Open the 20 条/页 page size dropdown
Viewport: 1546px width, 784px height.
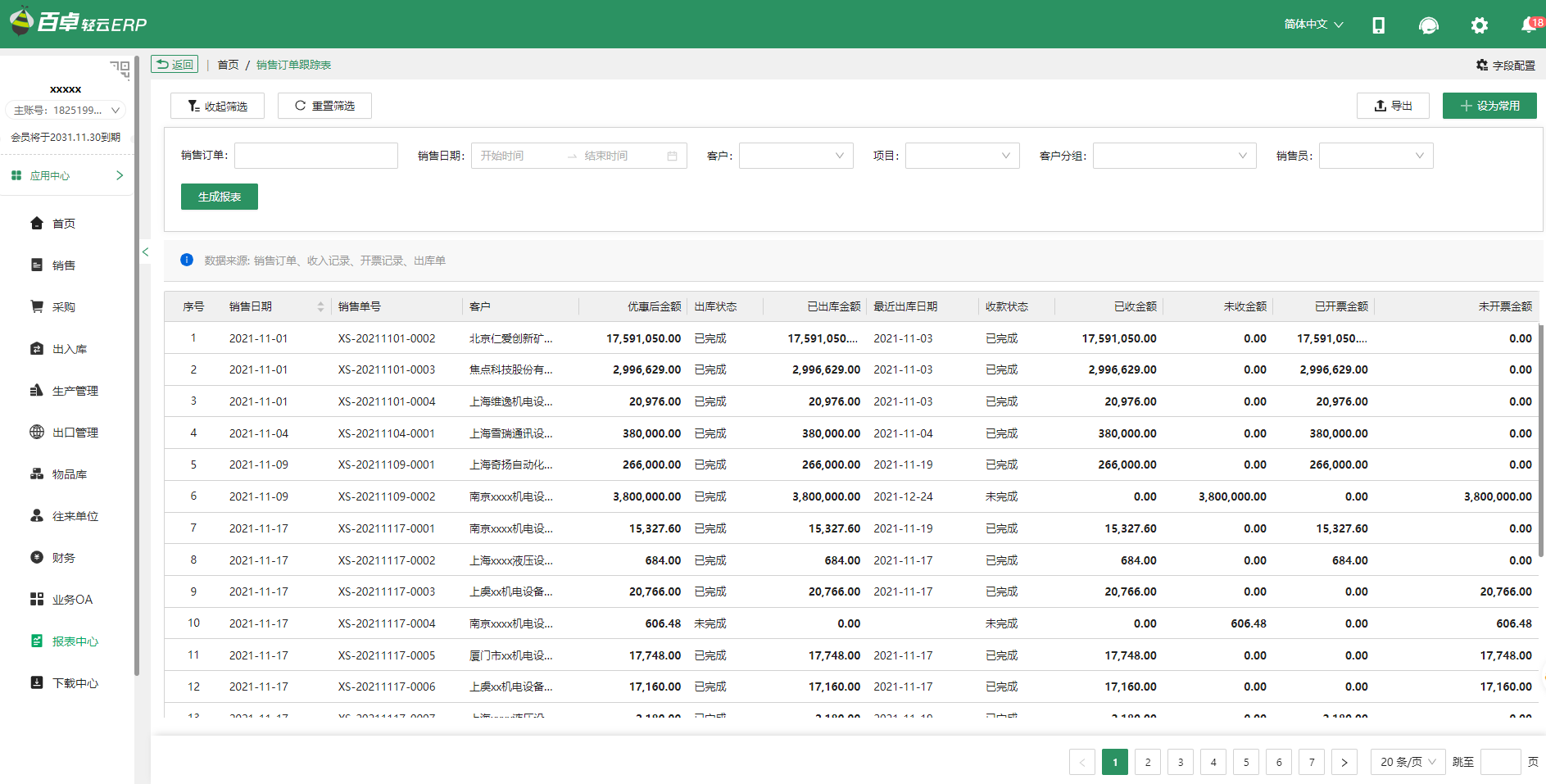click(x=1408, y=762)
